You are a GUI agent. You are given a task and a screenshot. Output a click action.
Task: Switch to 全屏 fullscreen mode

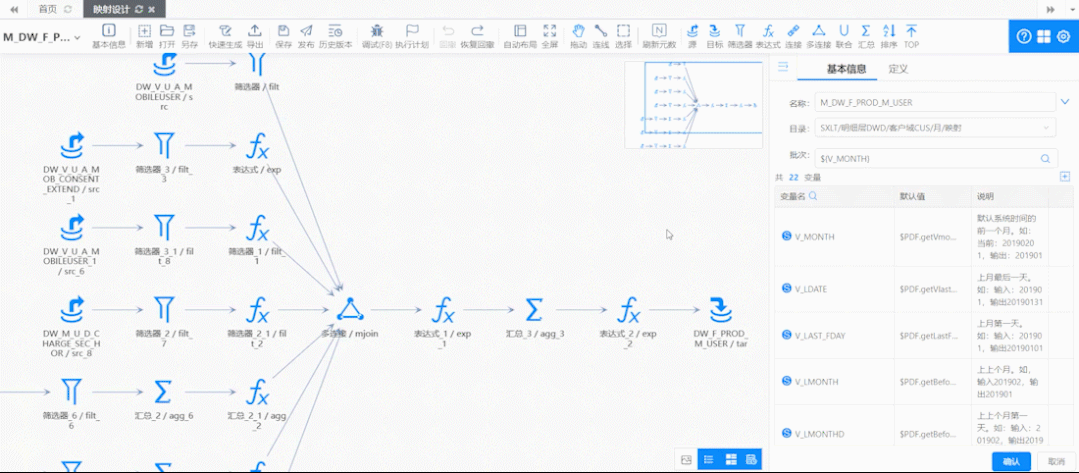(550, 36)
